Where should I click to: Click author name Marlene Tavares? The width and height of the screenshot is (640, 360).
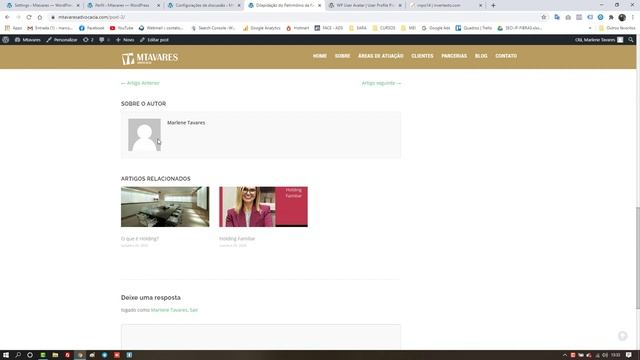pos(186,122)
